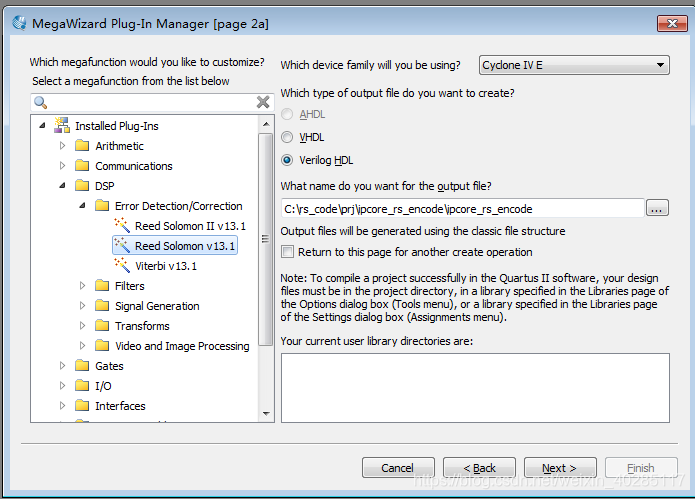This screenshot has height=499, width=695.
Task: Open the device family dropdown
Action: 574,65
